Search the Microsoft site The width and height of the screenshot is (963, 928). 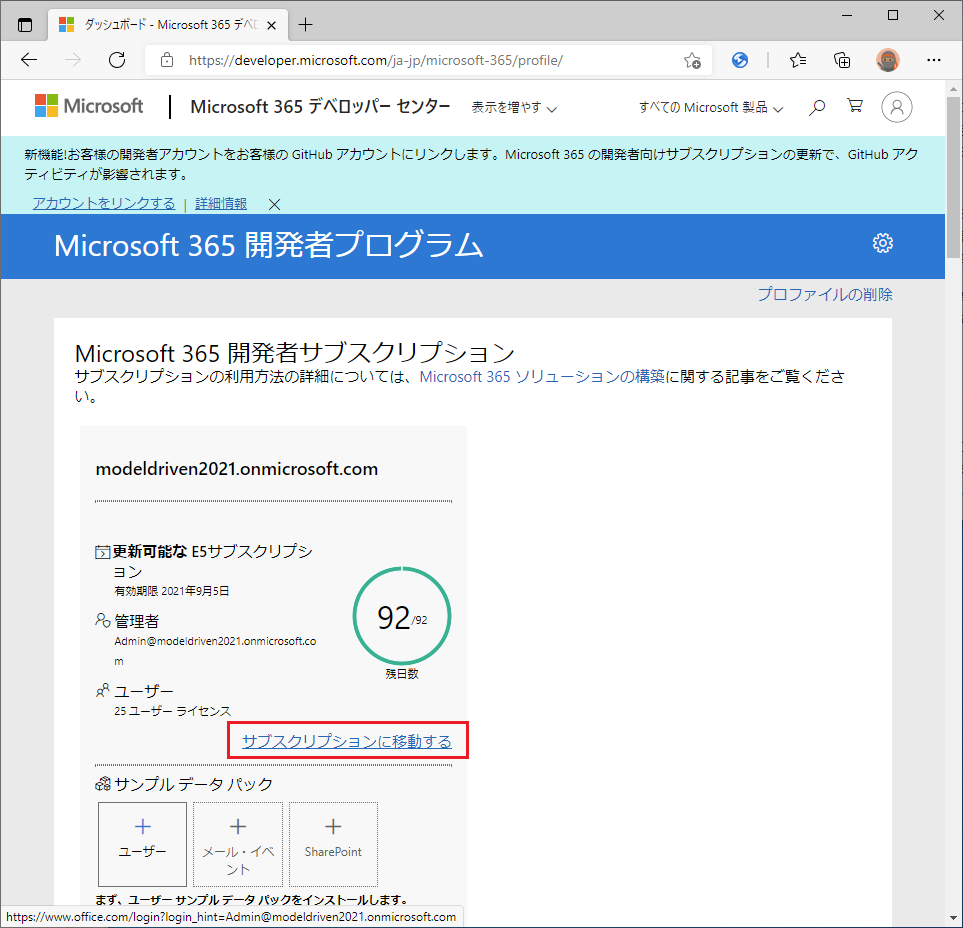[x=817, y=107]
